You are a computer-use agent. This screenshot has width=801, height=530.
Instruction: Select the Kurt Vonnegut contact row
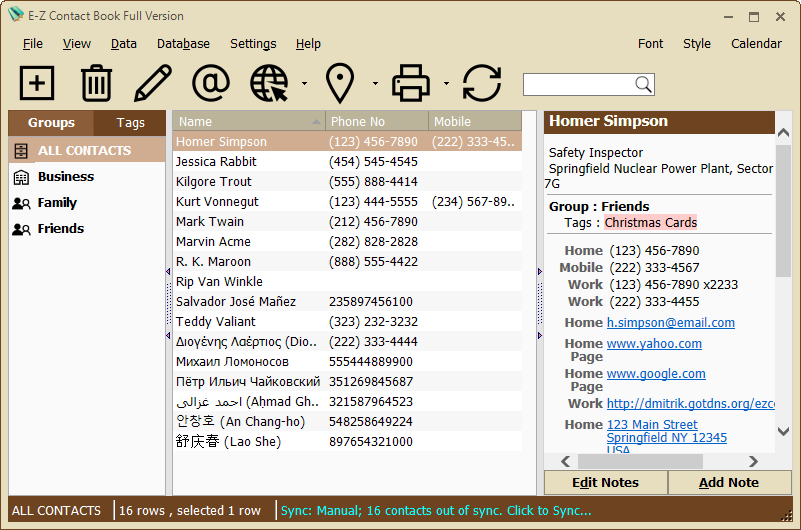347,202
